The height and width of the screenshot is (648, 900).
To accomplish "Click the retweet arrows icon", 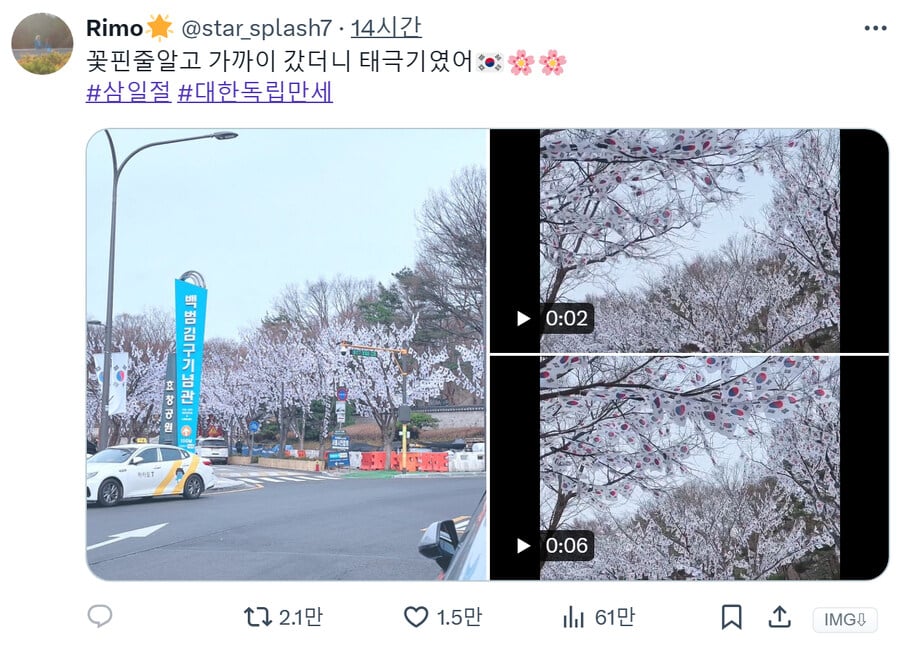I will pos(257,617).
